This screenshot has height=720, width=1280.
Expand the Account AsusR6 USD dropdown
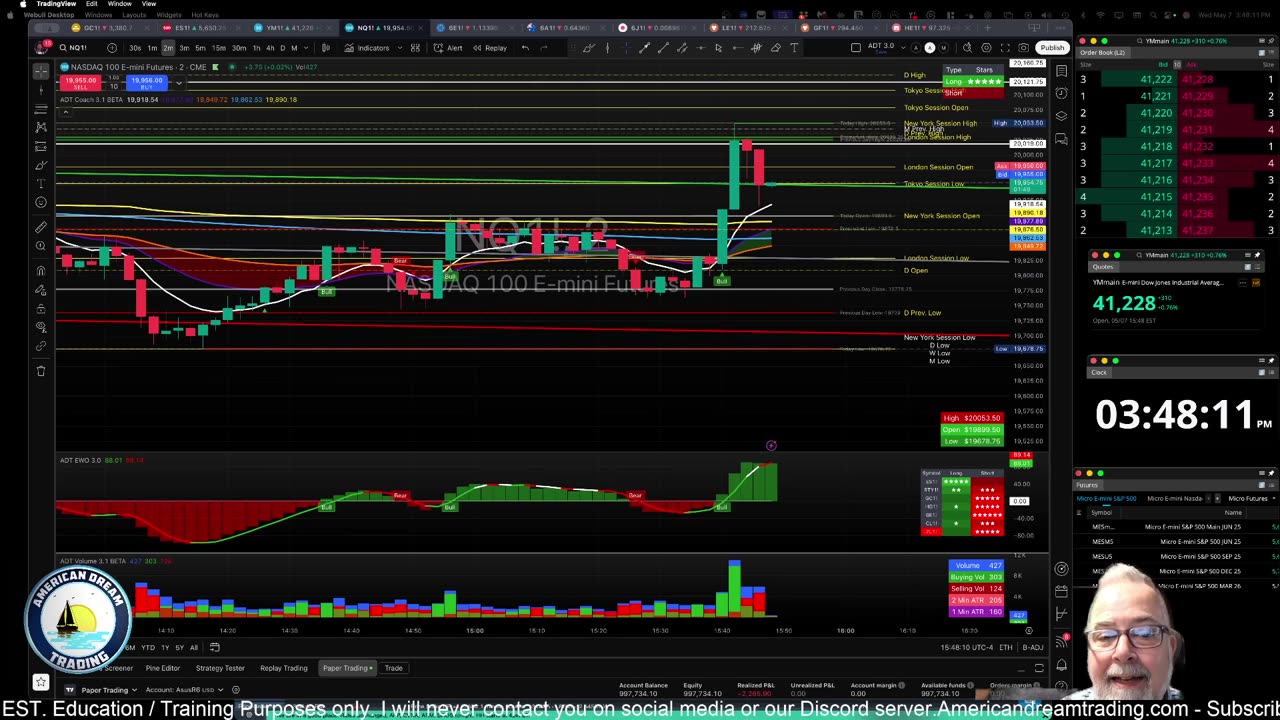click(x=185, y=690)
